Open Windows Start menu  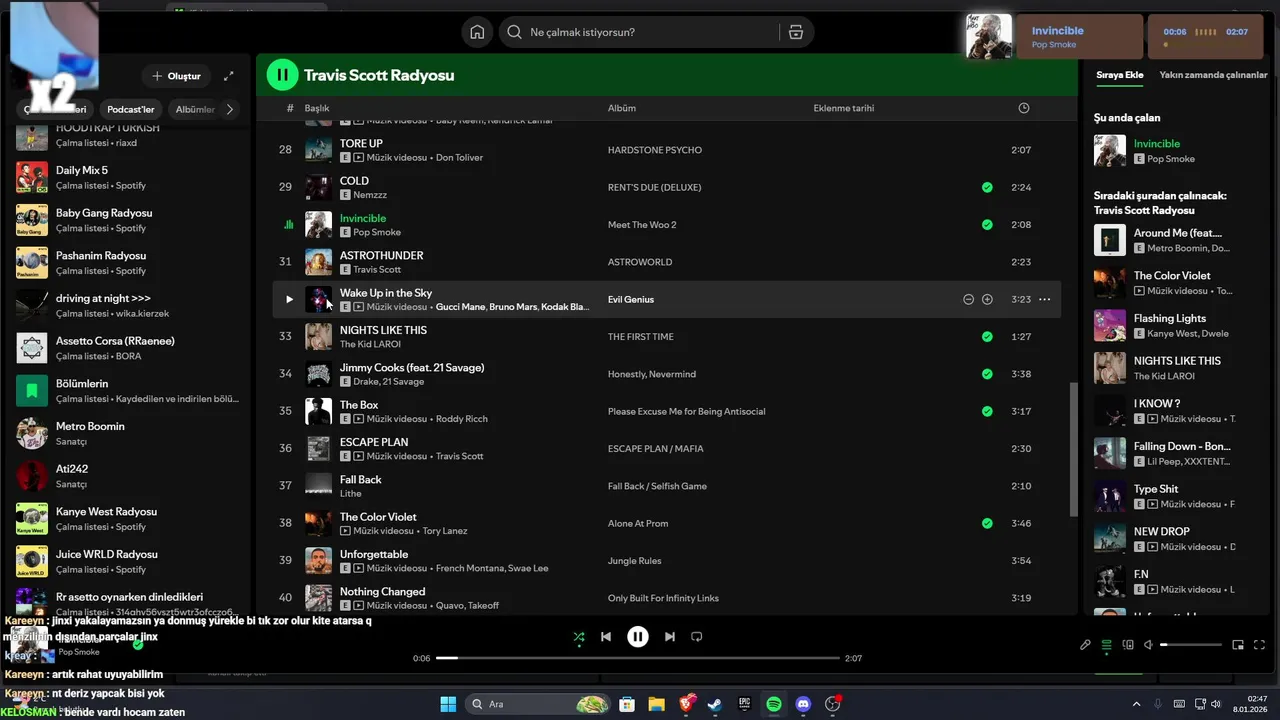tap(448, 704)
